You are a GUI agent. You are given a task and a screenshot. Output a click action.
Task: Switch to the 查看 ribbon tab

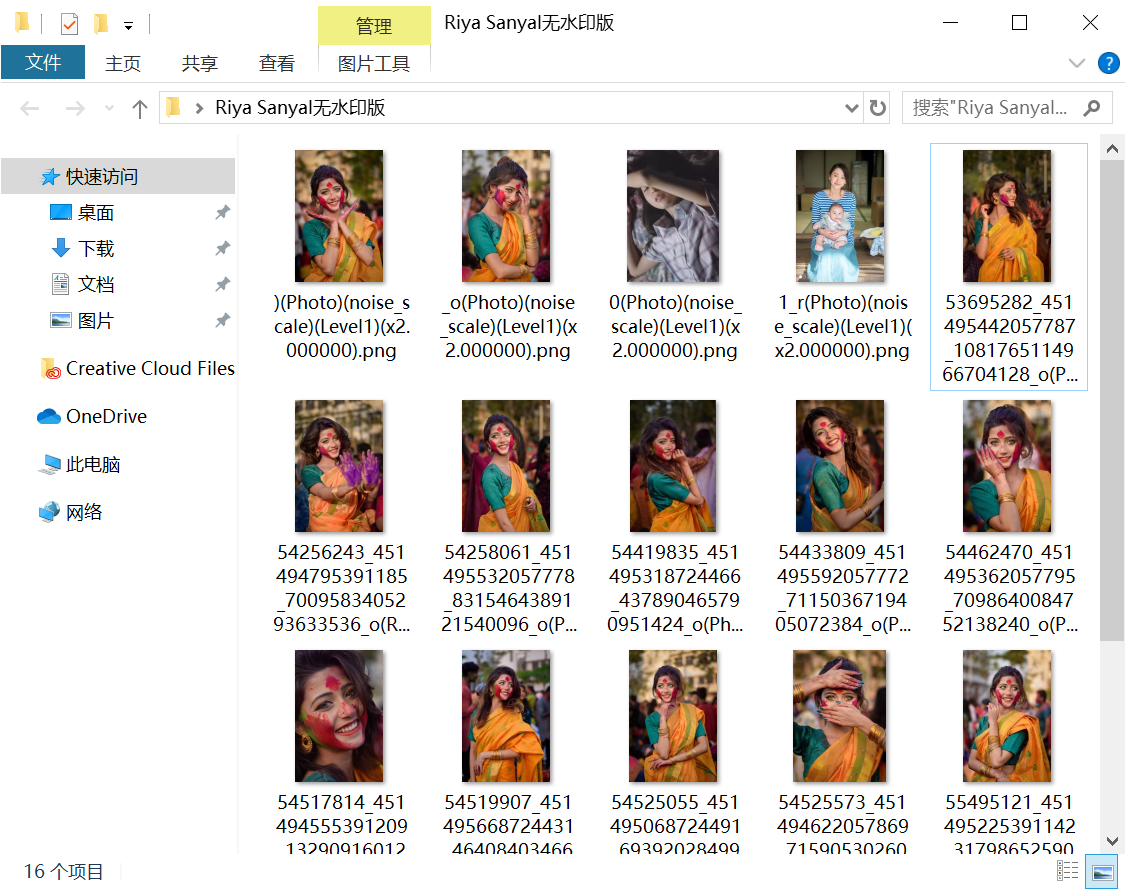point(277,63)
